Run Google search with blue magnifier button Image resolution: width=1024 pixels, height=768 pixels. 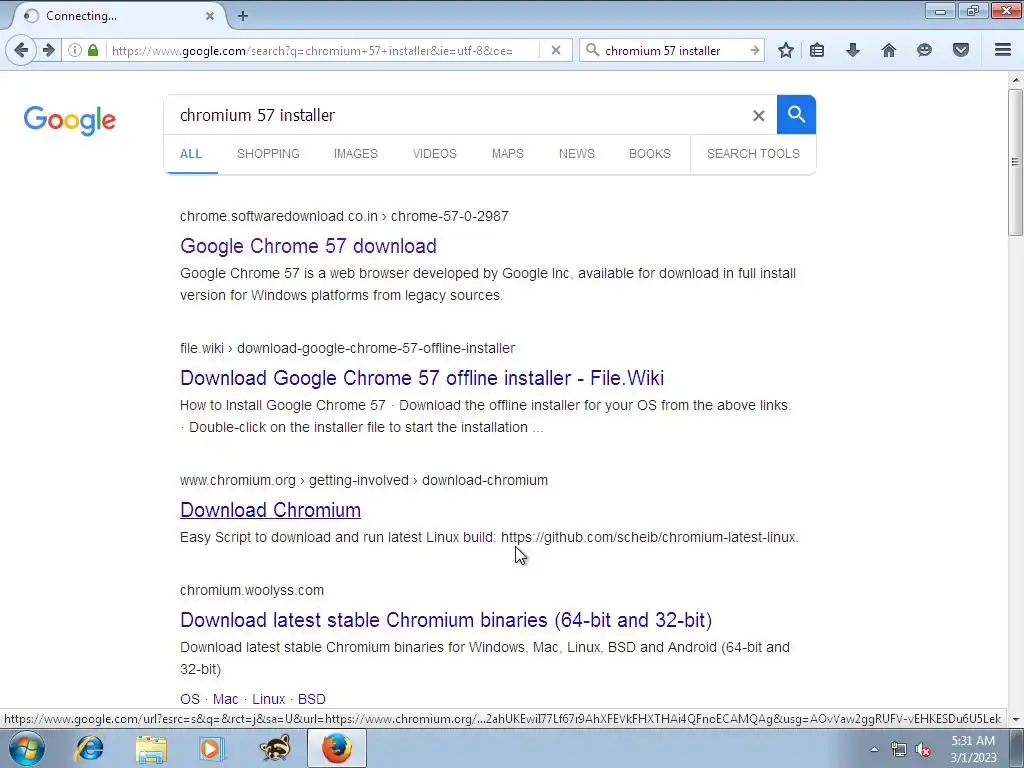796,114
